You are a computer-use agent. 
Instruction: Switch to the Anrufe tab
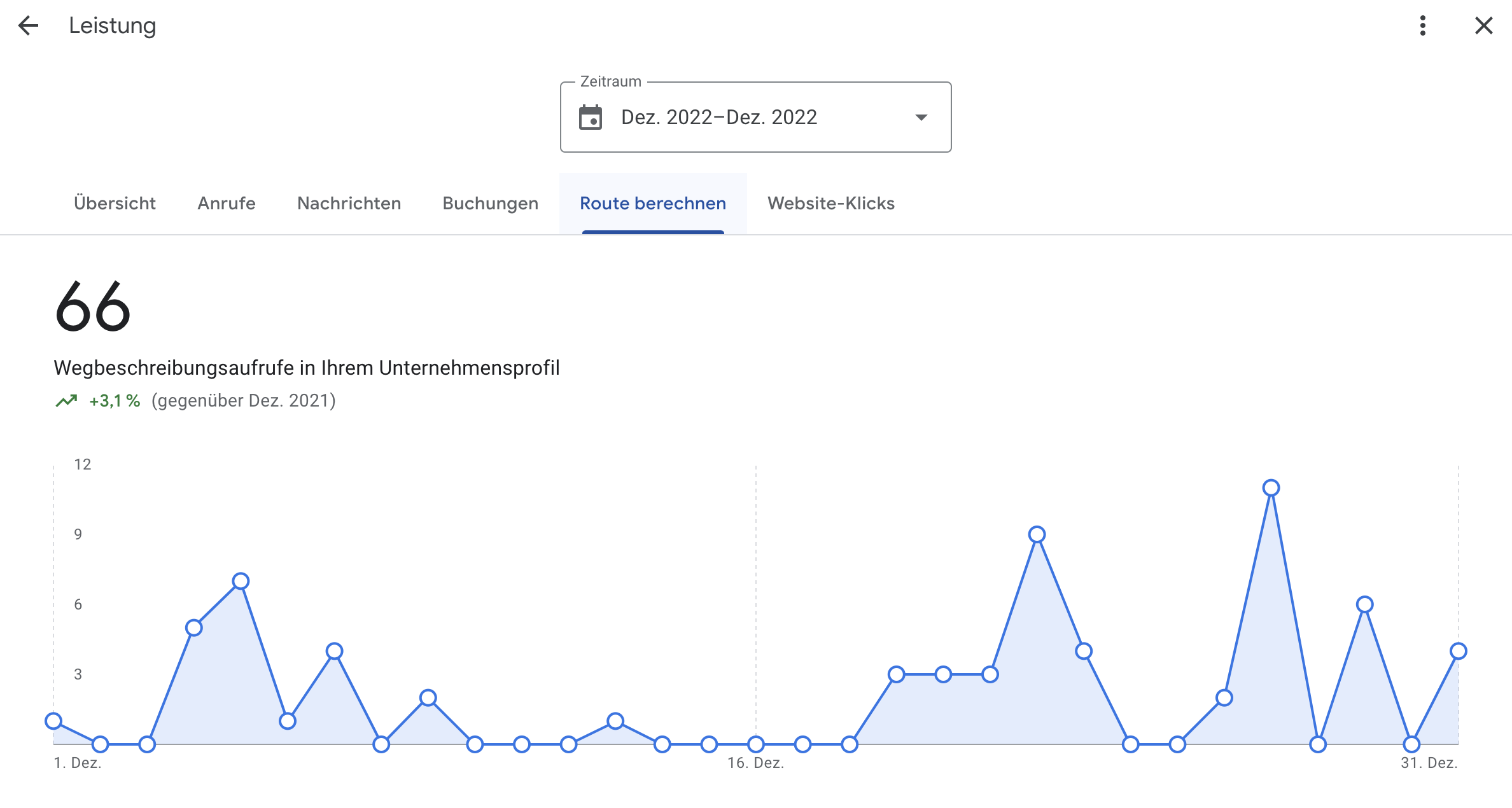click(226, 204)
